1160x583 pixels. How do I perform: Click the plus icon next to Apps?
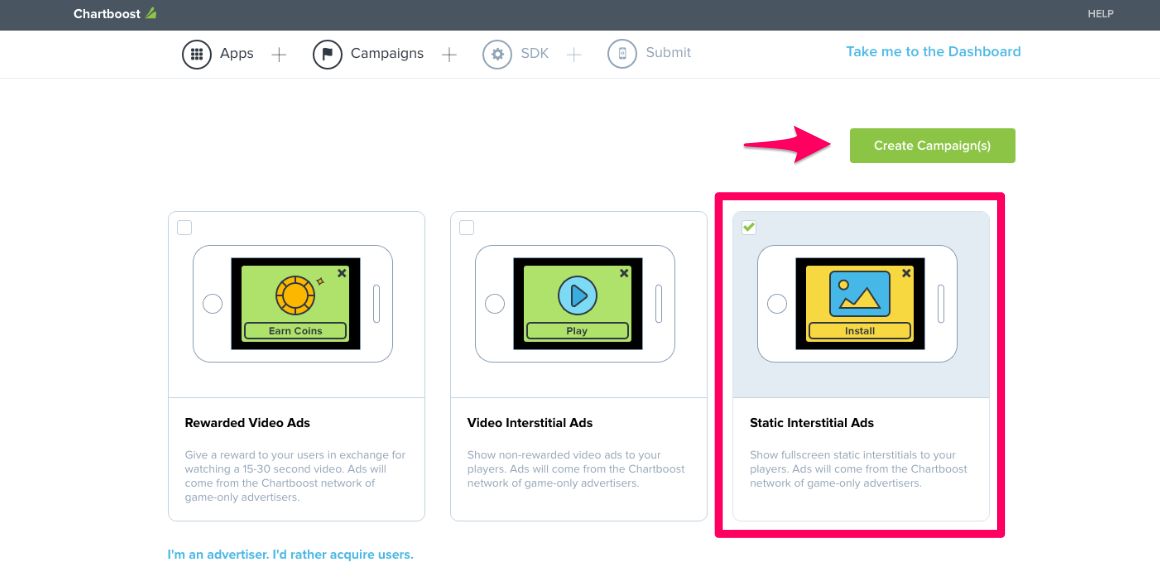click(278, 54)
